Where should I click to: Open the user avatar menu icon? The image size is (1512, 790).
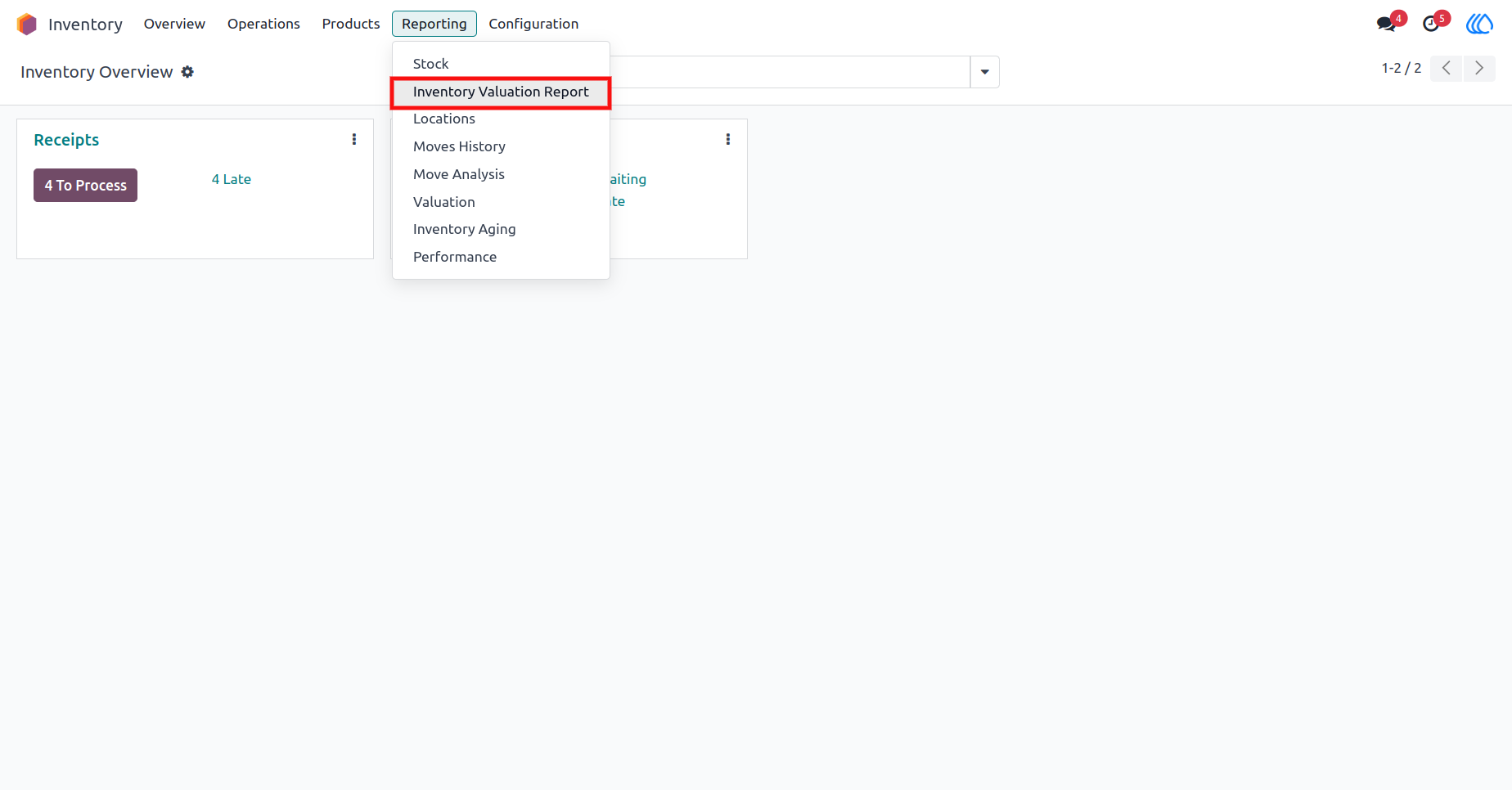tap(1479, 24)
